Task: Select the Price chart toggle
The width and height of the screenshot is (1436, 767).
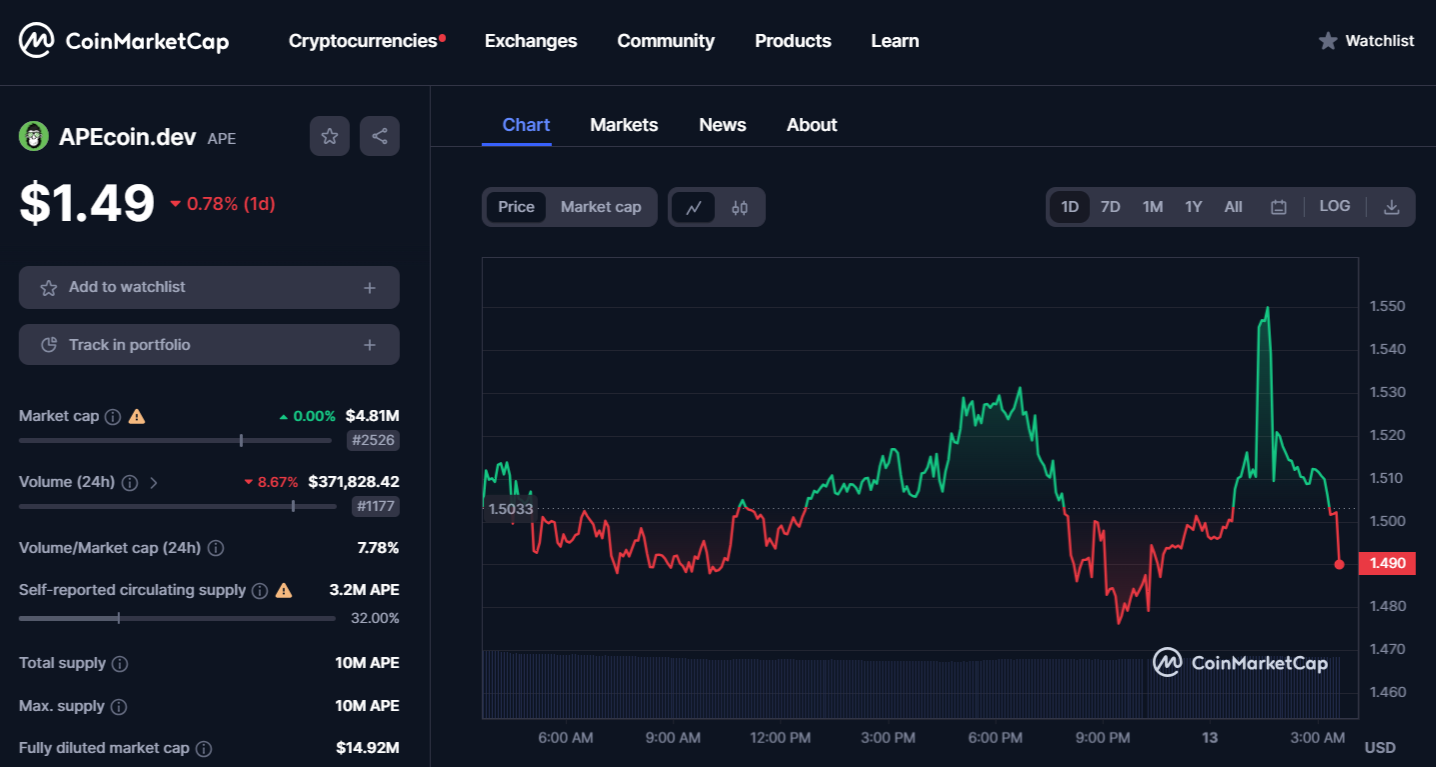Action: (x=517, y=207)
